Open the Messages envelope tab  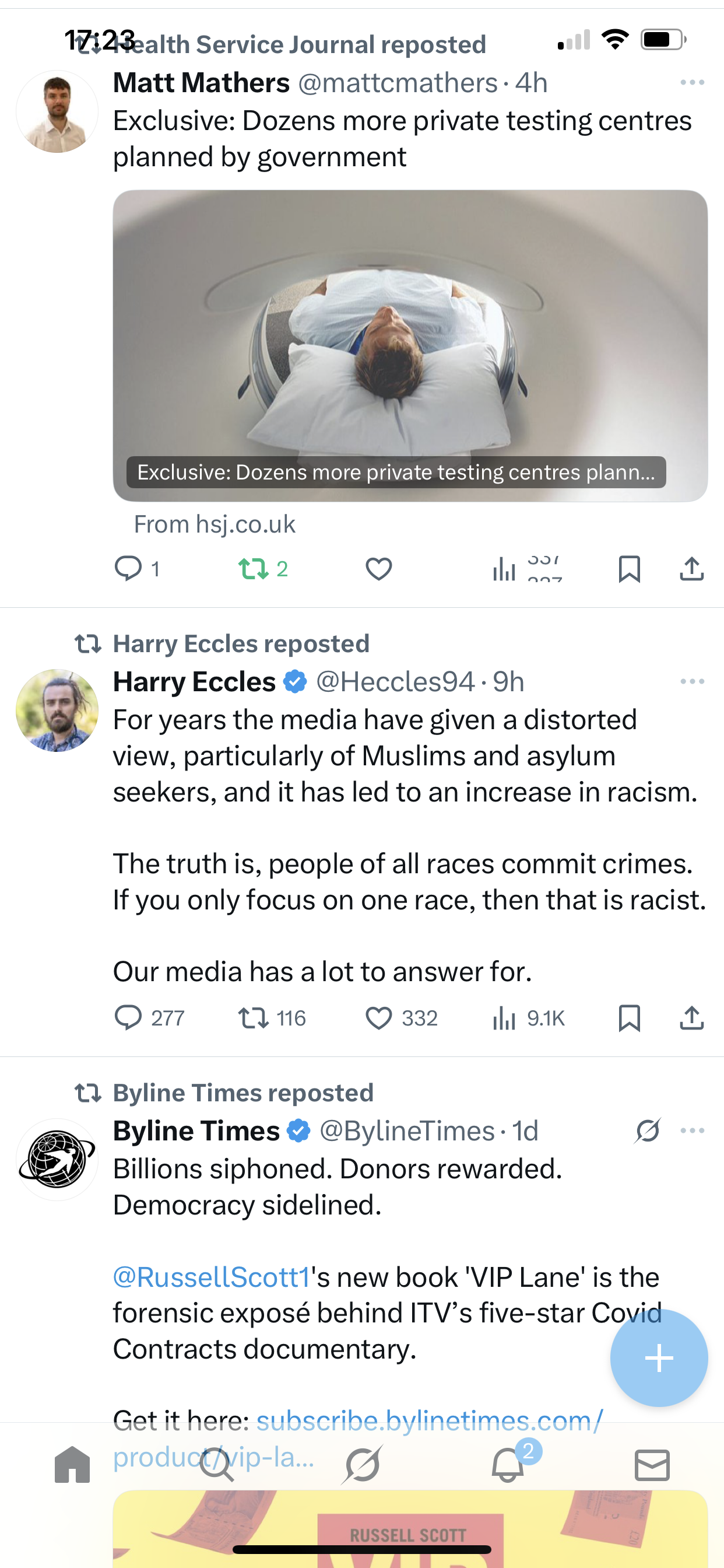tap(652, 1465)
